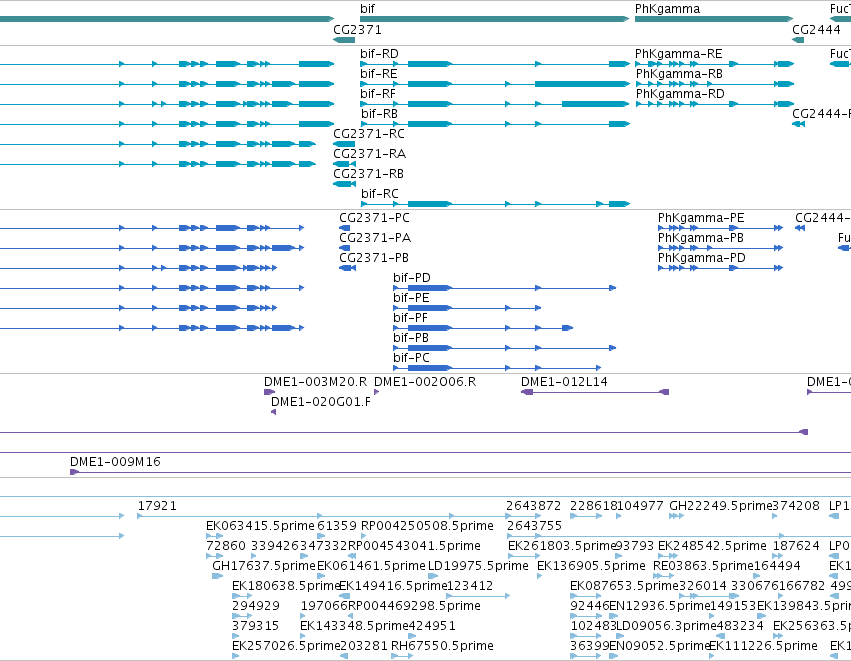Image resolution: width=851 pixels, height=661 pixels.
Task: Select the bif-PE protein label
Action: coord(411,298)
